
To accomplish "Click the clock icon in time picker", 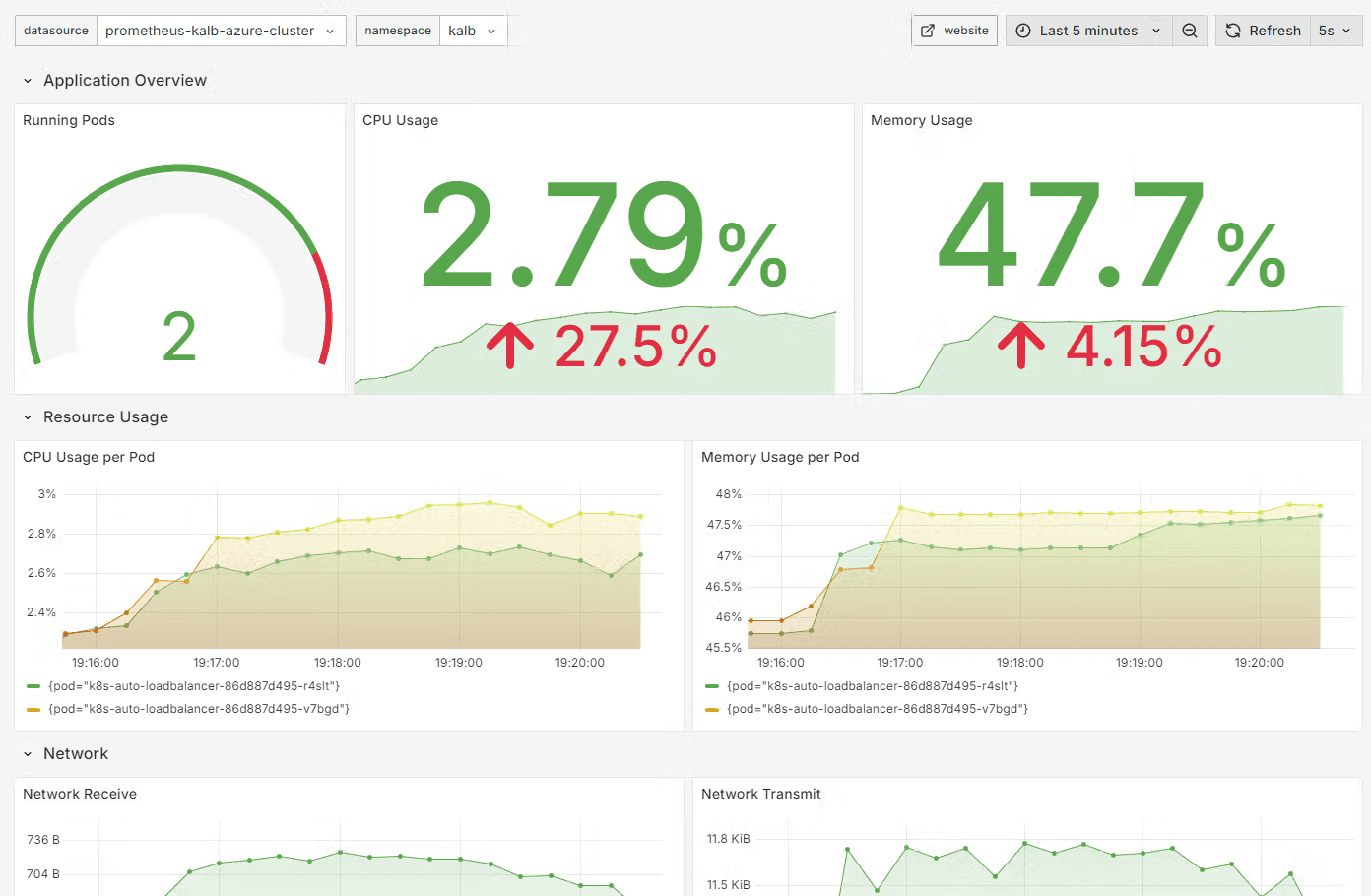I will click(1023, 31).
